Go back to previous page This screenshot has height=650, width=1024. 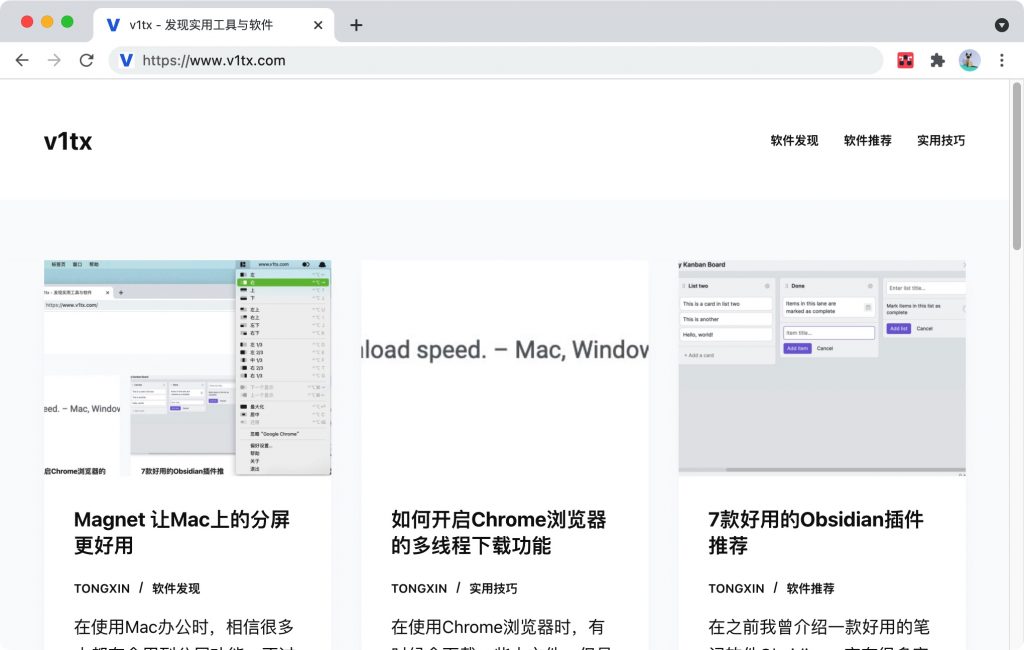pos(22,60)
